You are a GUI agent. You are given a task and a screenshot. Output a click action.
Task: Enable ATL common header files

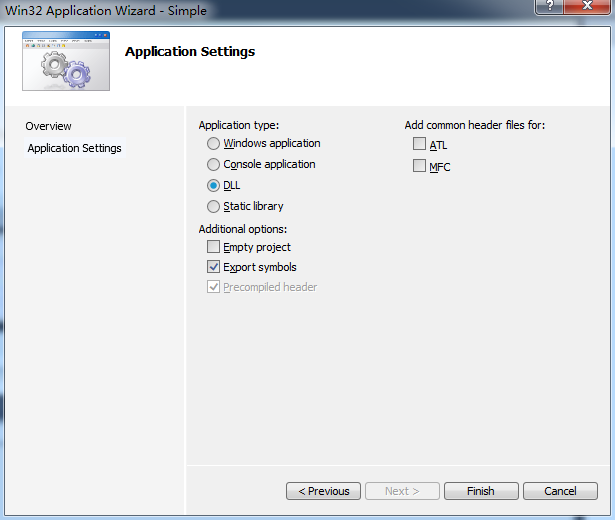click(x=419, y=144)
